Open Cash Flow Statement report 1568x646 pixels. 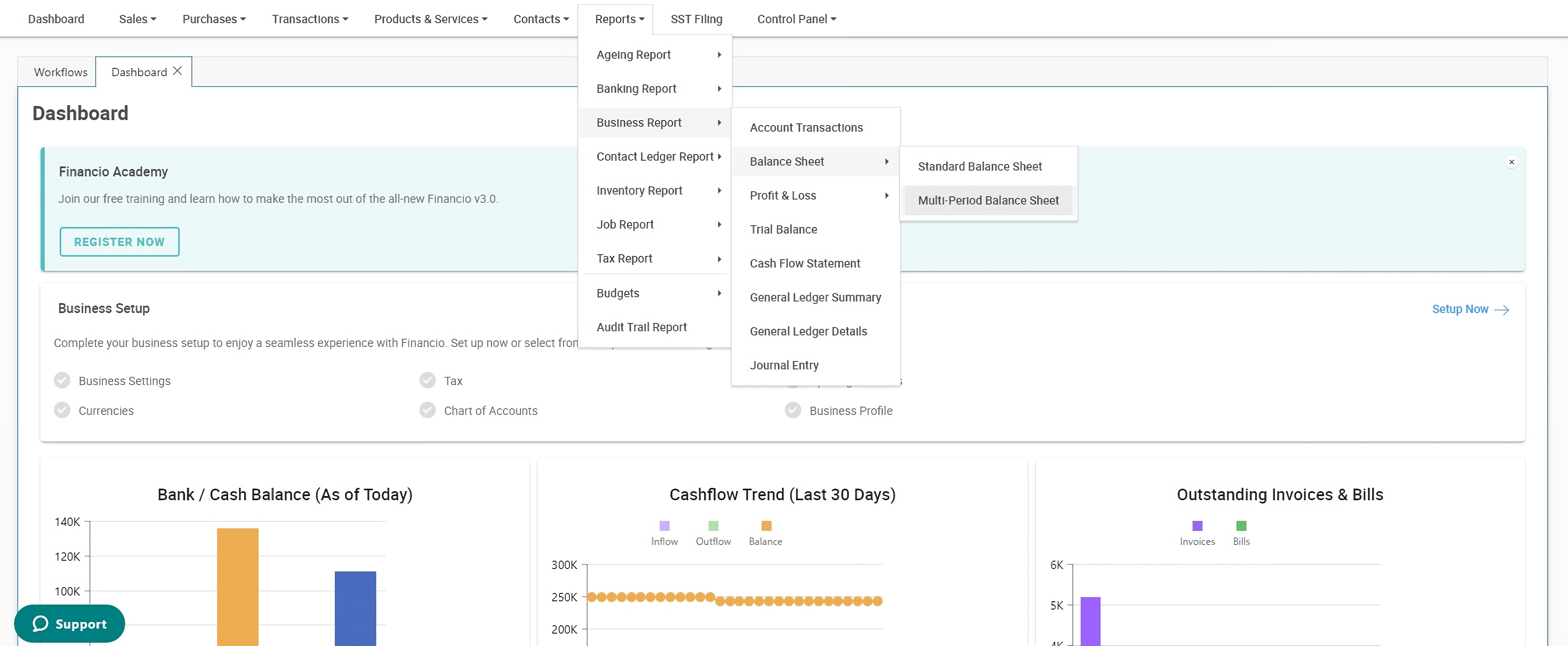tap(815, 263)
